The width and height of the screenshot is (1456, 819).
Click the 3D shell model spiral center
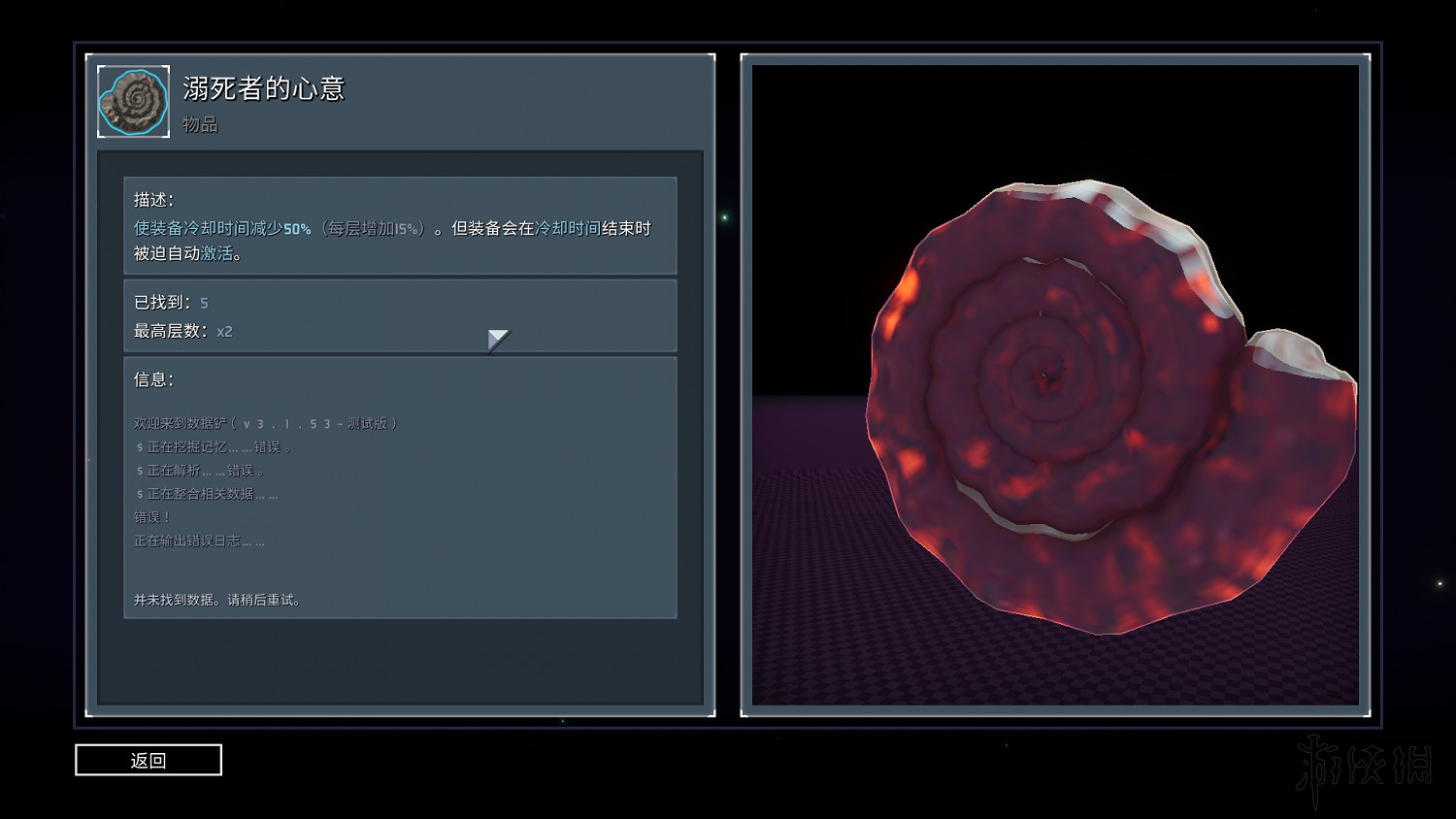(1044, 376)
